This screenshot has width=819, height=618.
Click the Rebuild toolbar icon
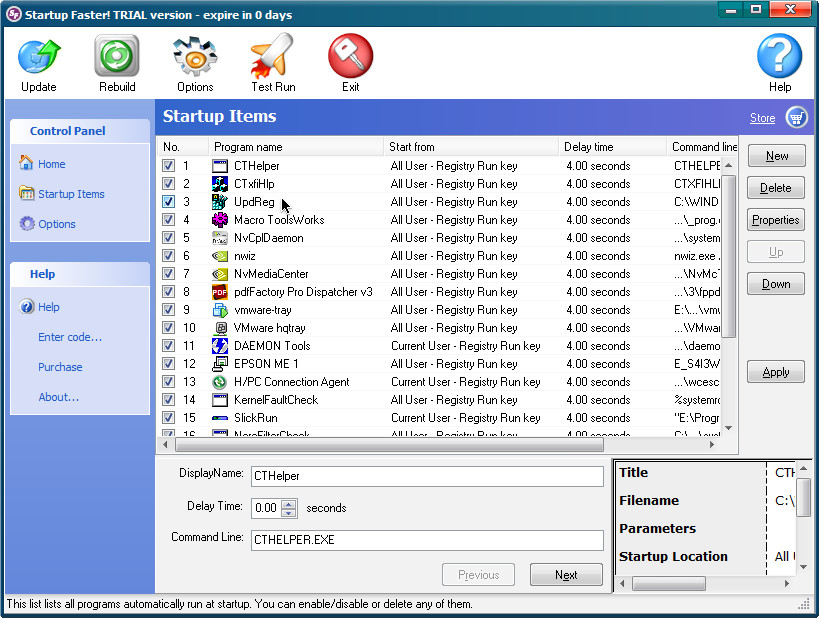(117, 55)
